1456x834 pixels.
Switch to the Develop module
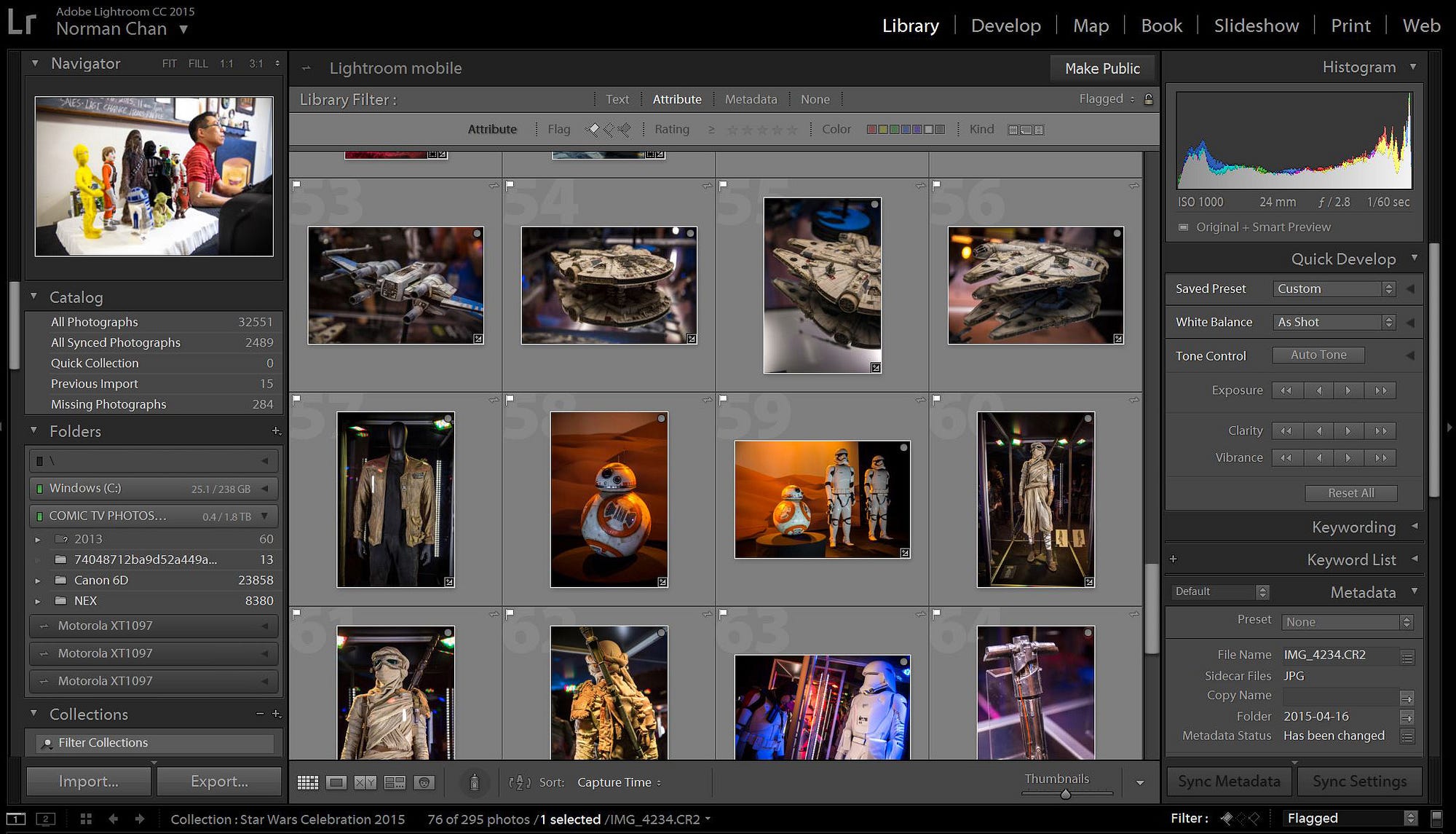[1006, 25]
